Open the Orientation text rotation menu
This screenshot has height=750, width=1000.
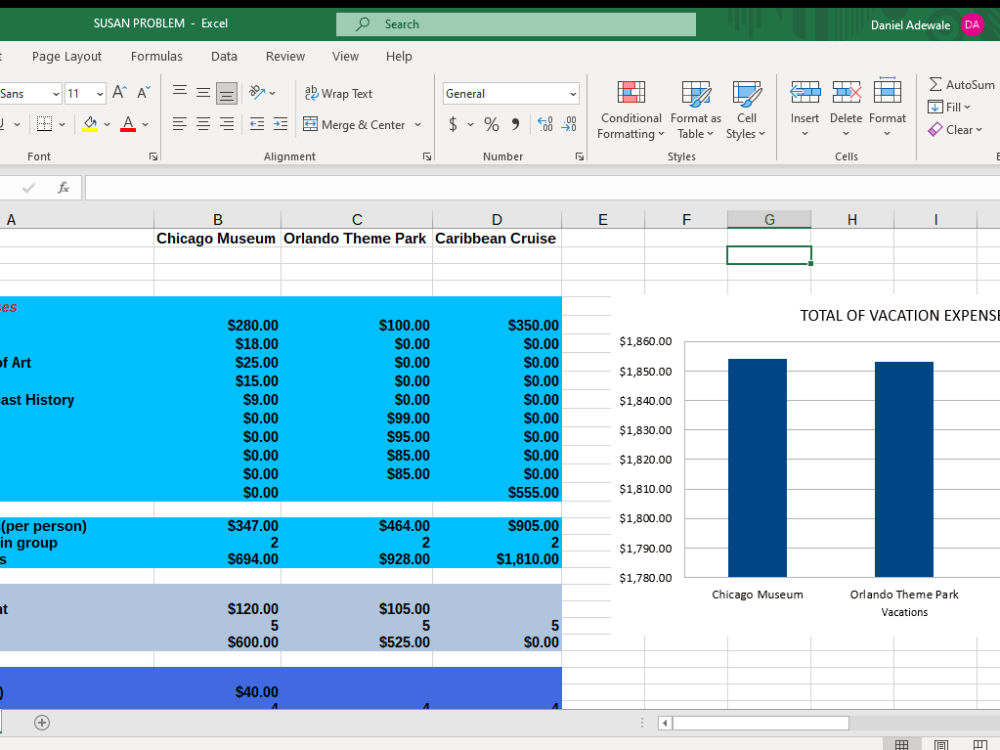click(x=262, y=93)
